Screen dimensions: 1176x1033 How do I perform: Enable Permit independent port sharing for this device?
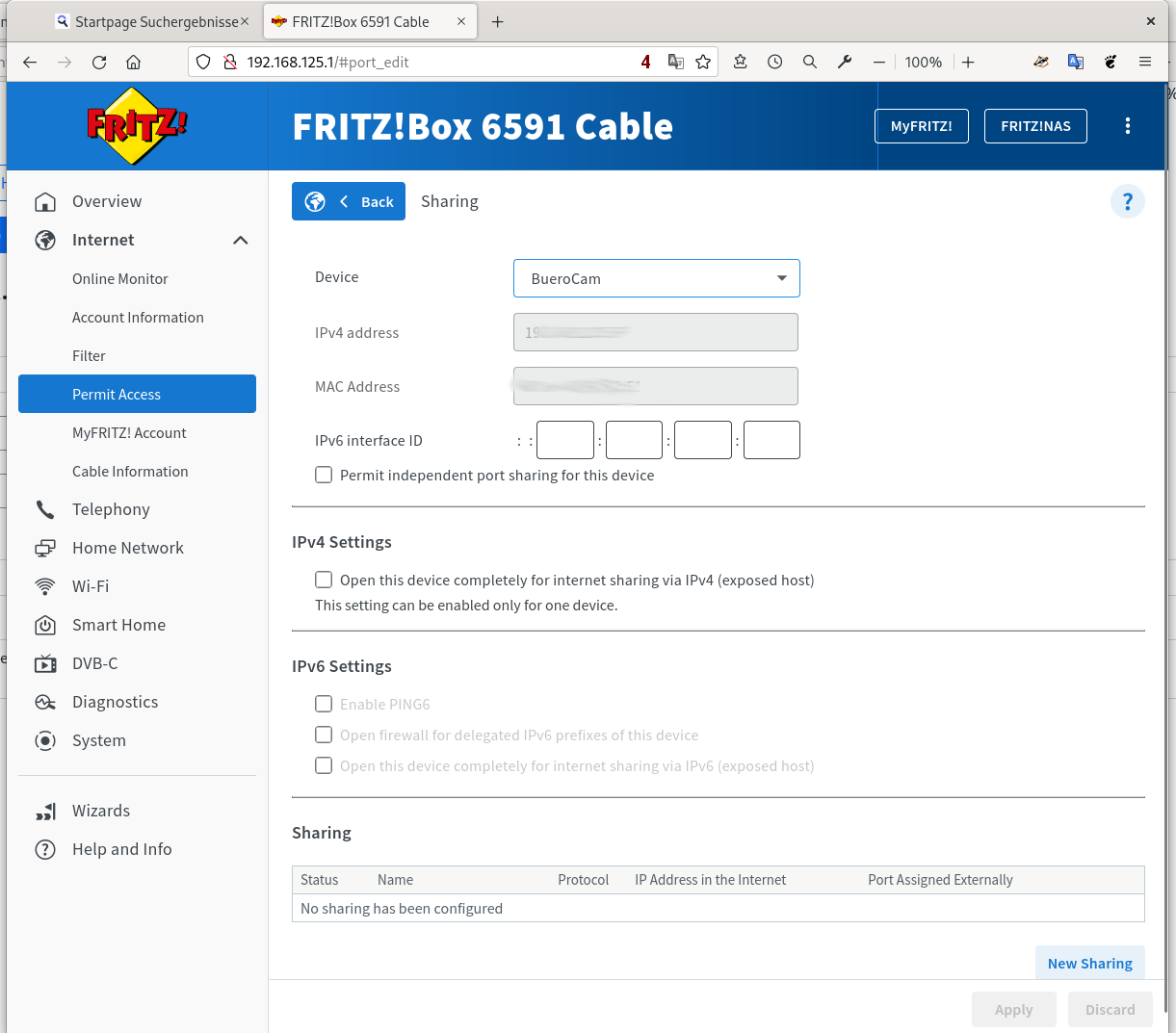coord(324,475)
